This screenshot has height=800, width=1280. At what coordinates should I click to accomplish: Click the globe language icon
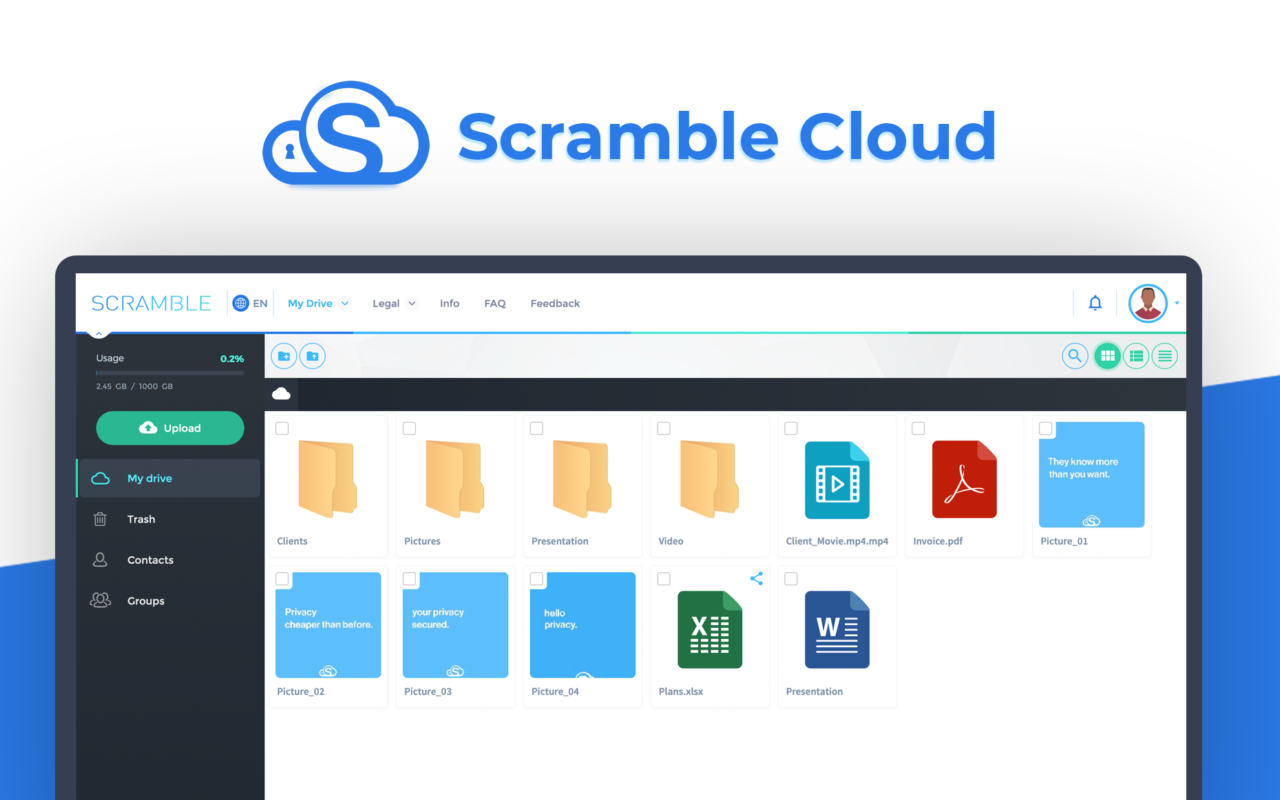point(240,303)
